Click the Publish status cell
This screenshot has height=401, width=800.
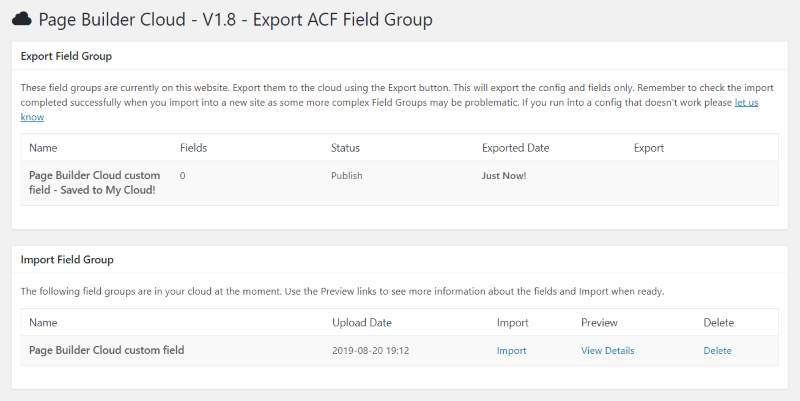coord(346,176)
